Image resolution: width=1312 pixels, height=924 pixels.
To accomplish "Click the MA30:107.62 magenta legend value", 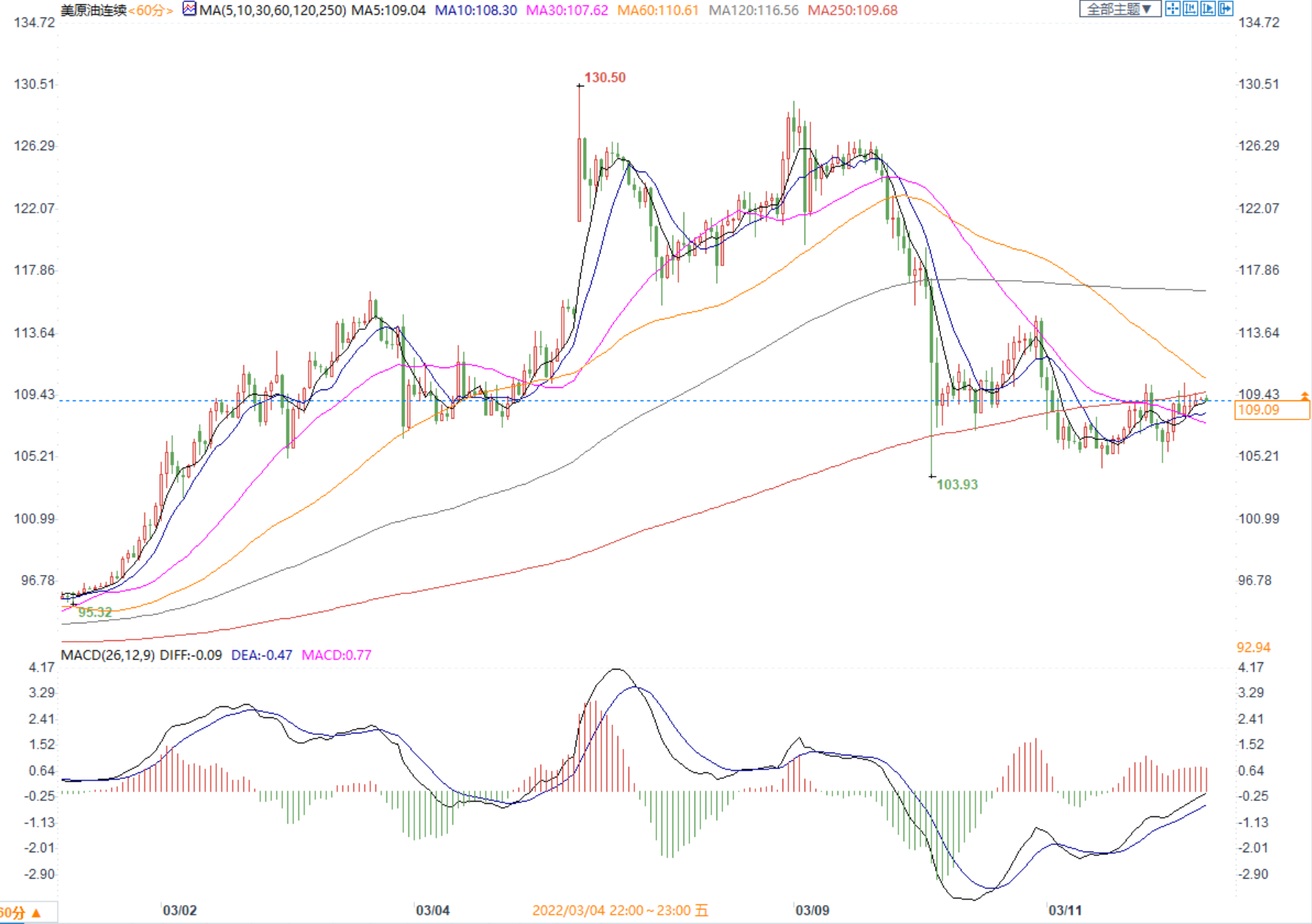I will point(567,10).
